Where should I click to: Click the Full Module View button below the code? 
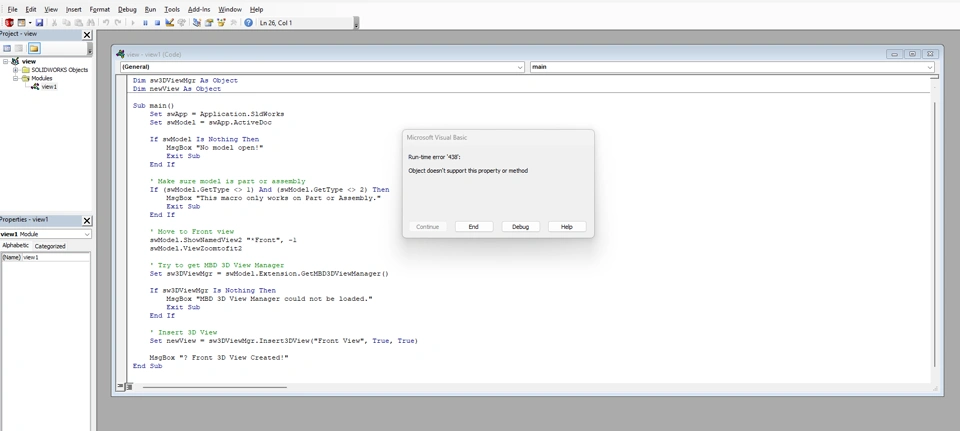129,386
